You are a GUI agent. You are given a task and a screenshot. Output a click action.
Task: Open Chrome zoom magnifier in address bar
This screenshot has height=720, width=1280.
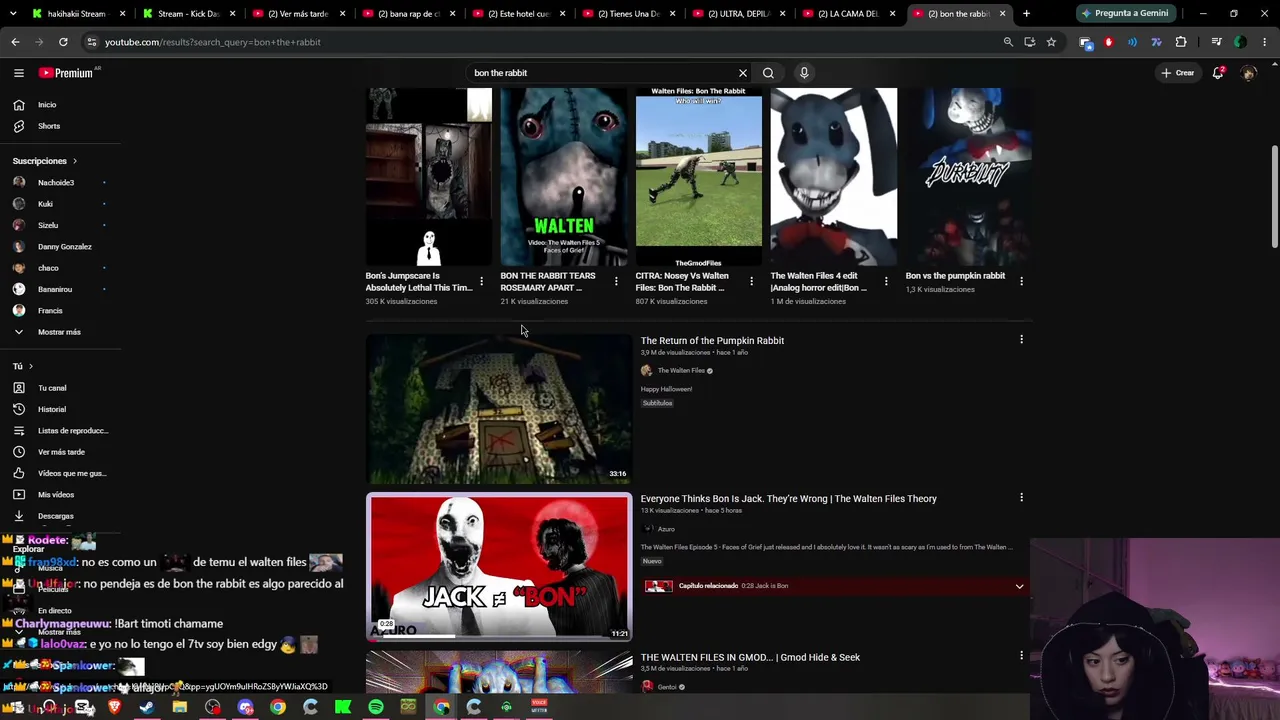pos(1008,42)
